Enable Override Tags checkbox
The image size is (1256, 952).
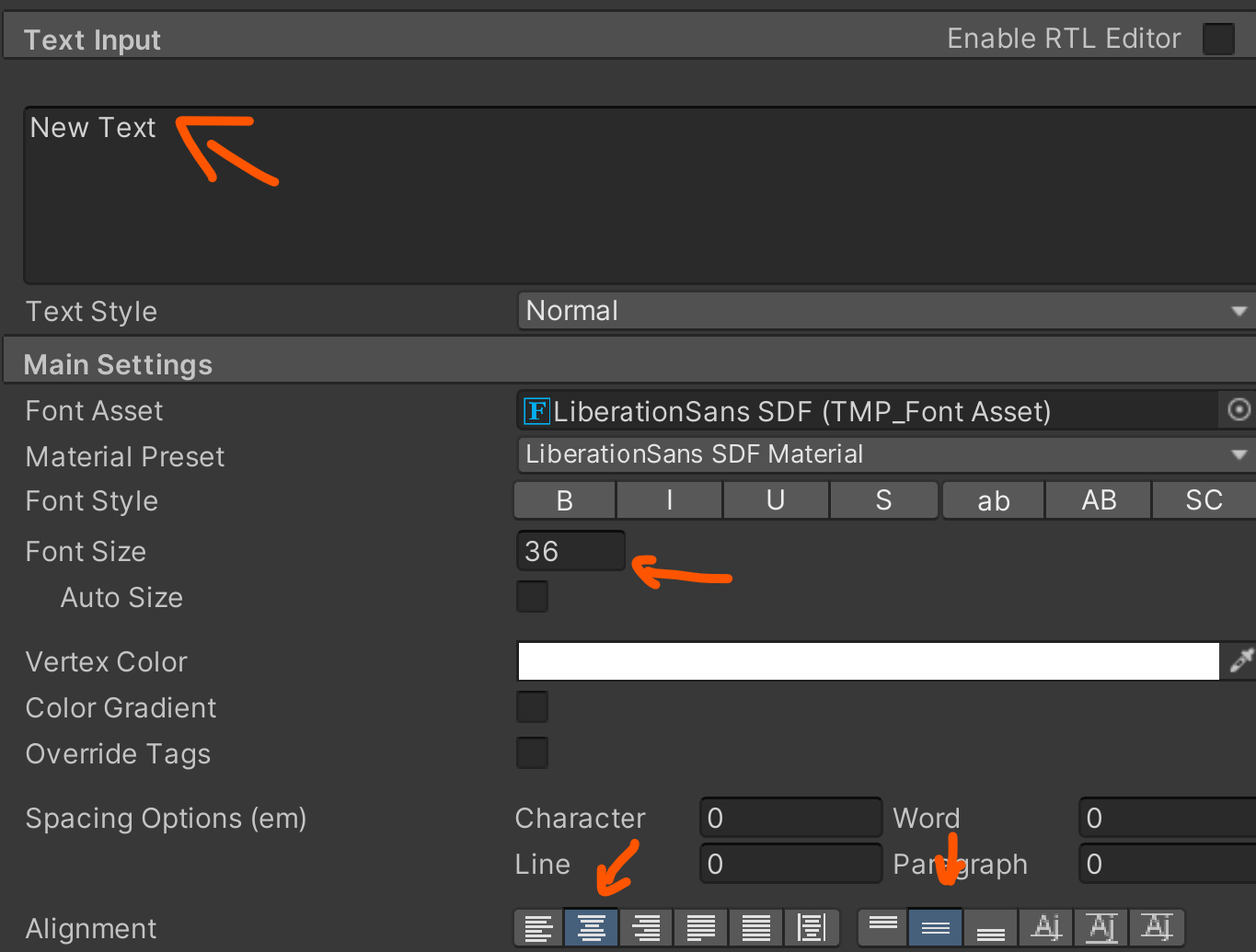click(x=533, y=752)
